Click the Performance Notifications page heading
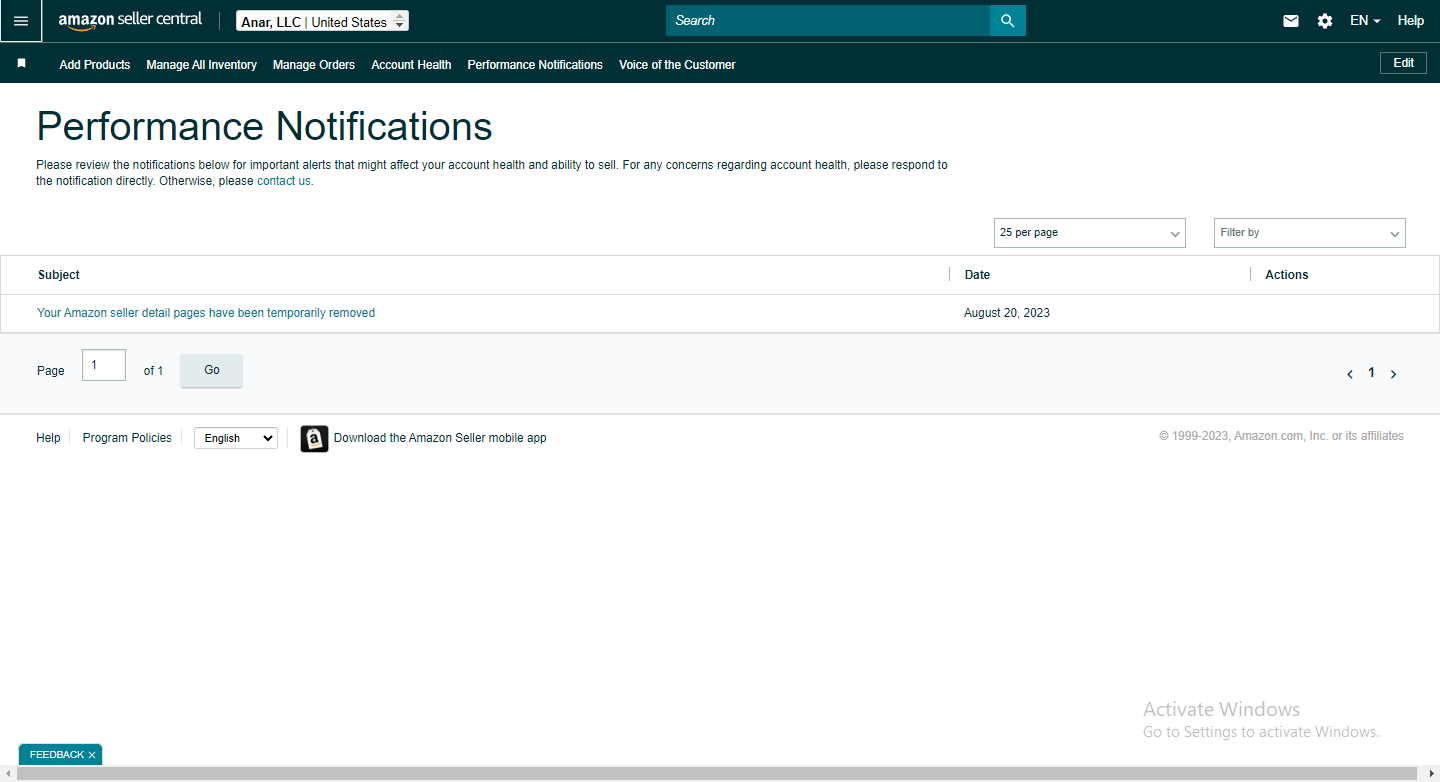This screenshot has height=782, width=1440. [x=265, y=127]
